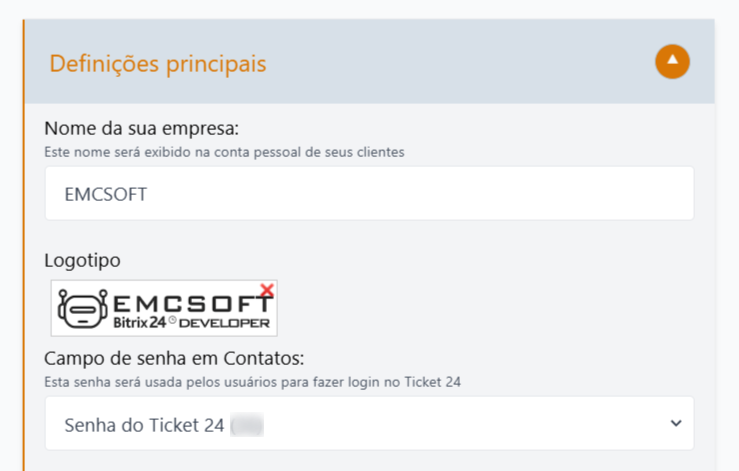Open the Senha do Ticket 24 combo box
Image resolution: width=739 pixels, height=471 pixels.
click(370, 423)
